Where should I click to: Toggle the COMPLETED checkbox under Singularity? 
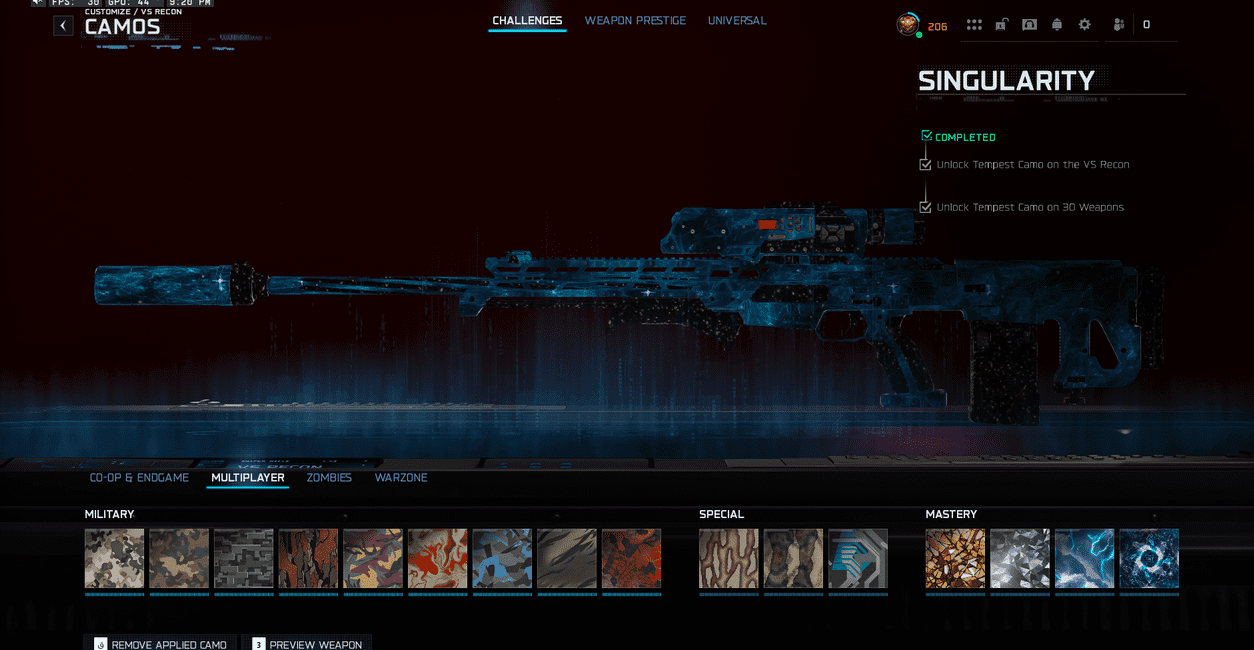926,136
